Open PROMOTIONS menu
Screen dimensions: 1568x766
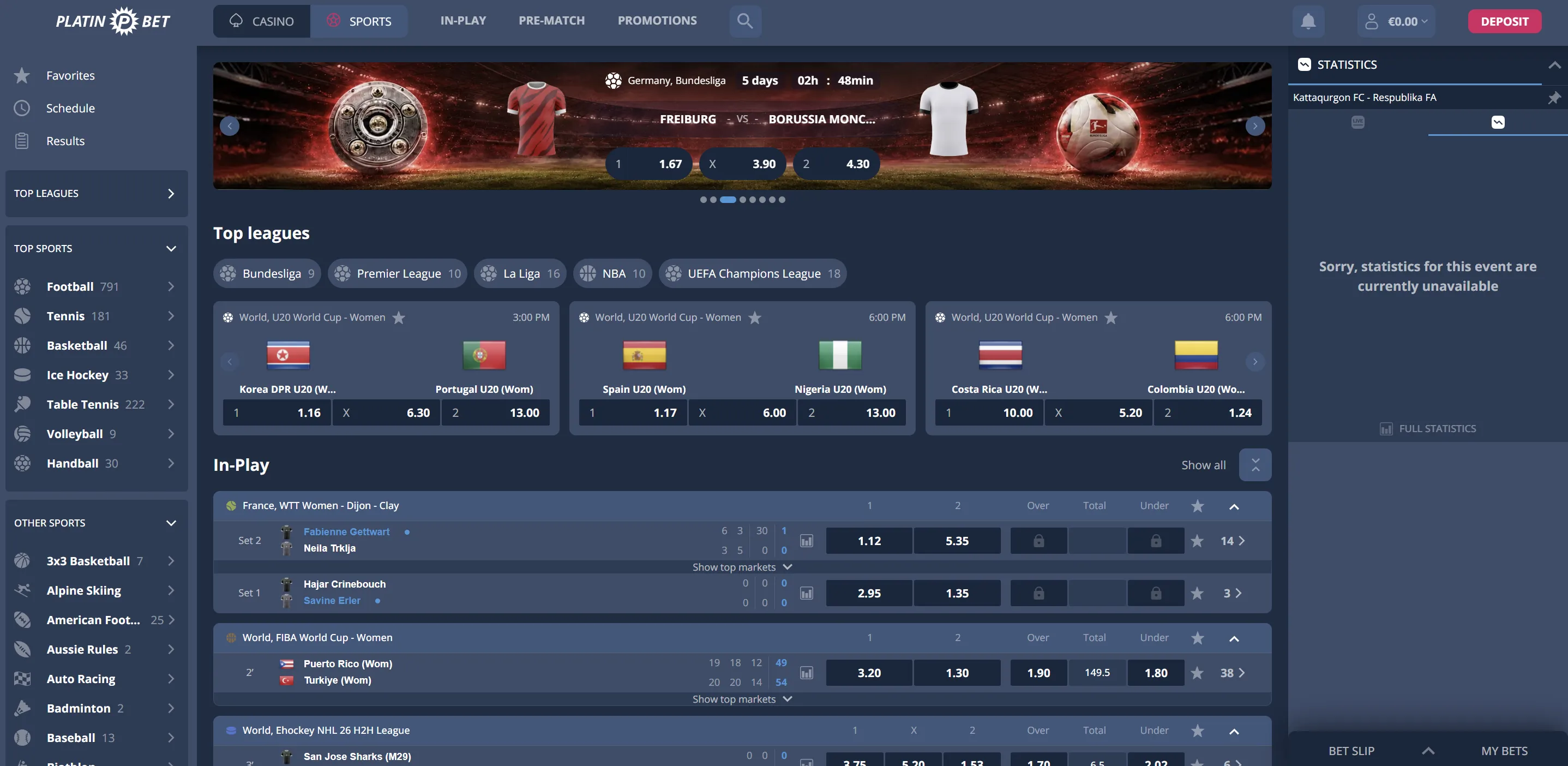click(657, 20)
